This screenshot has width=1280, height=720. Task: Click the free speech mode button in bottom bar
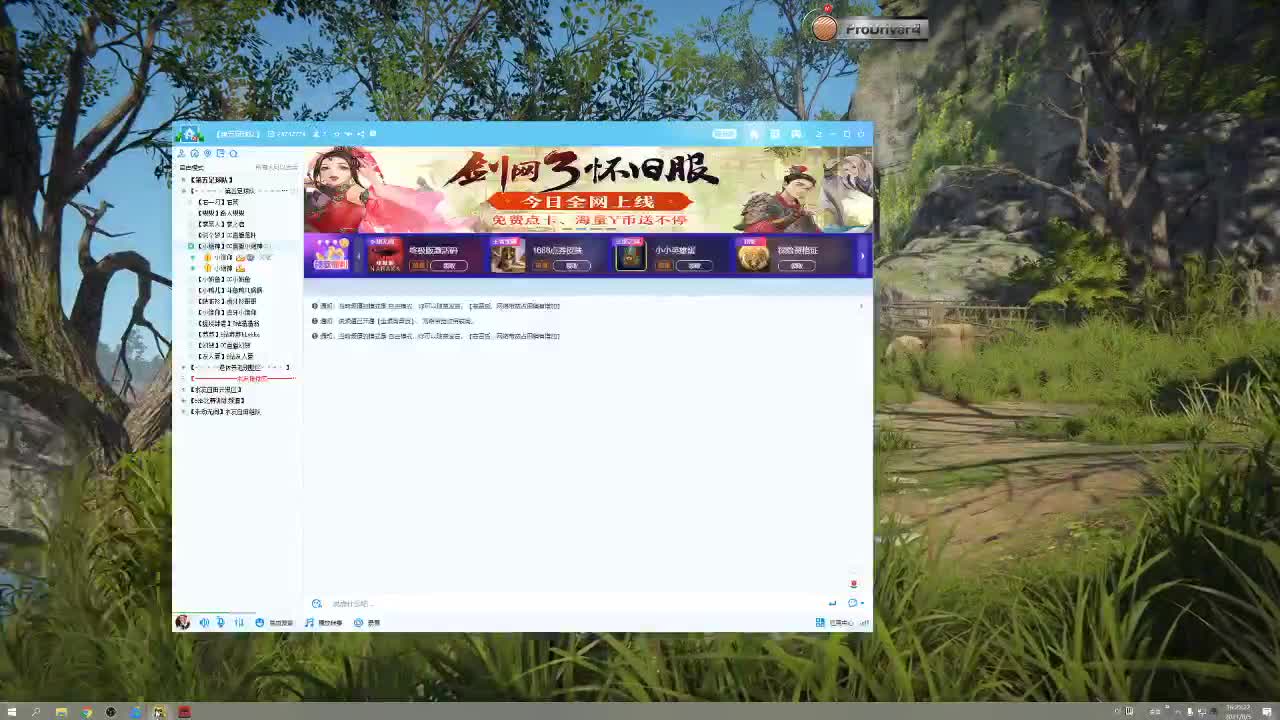click(274, 622)
